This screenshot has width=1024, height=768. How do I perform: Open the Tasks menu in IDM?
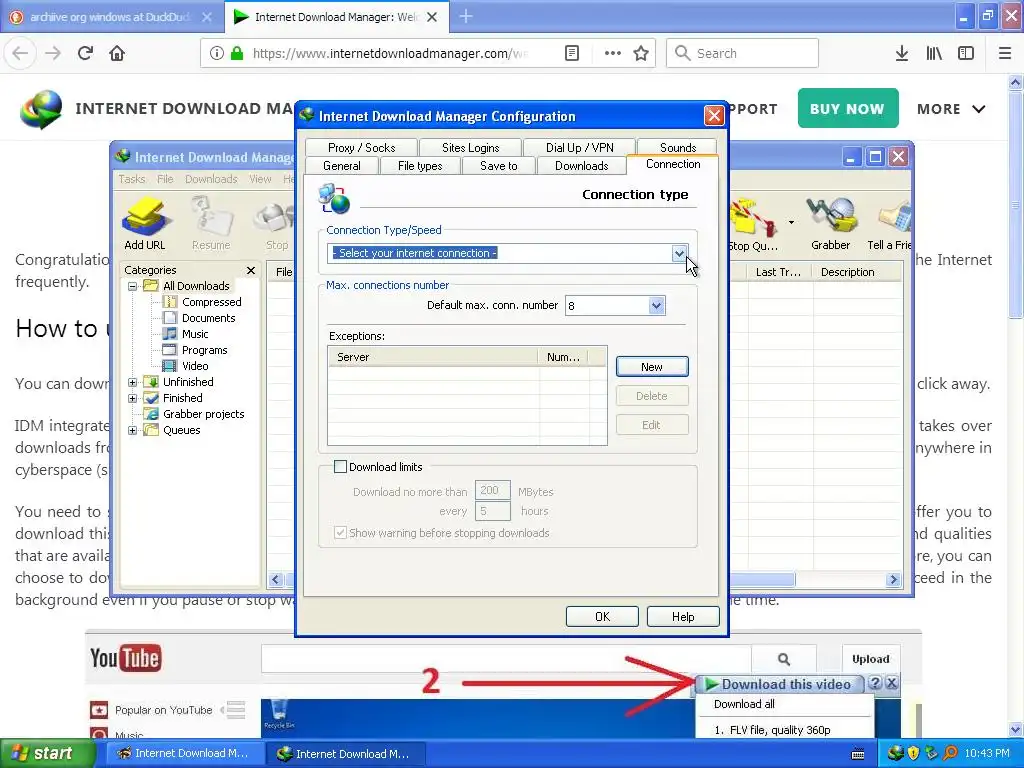coord(132,179)
